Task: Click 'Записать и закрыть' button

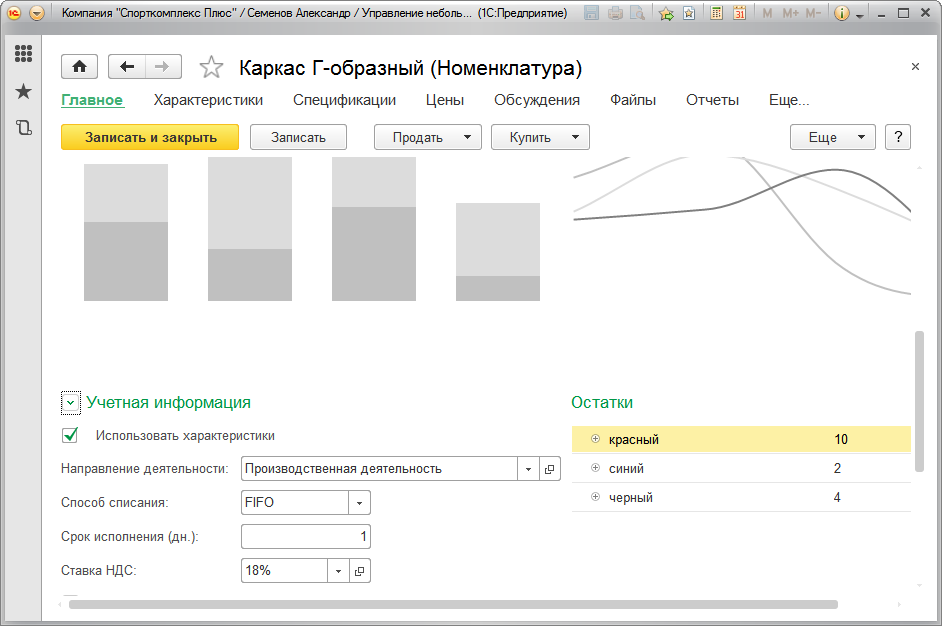Action: pos(150,137)
